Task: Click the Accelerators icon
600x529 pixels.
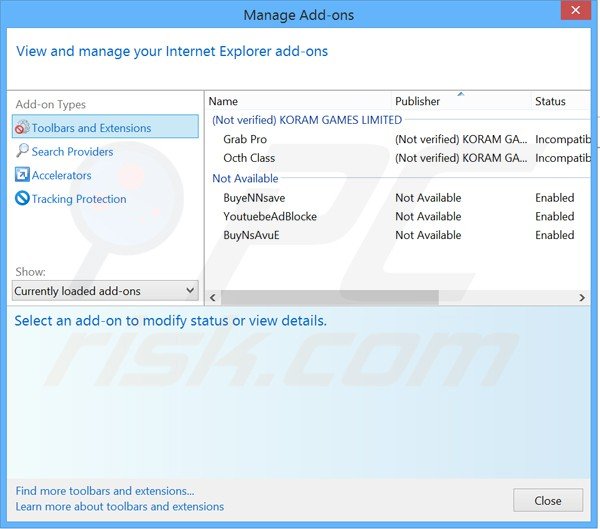Action: pos(22,175)
